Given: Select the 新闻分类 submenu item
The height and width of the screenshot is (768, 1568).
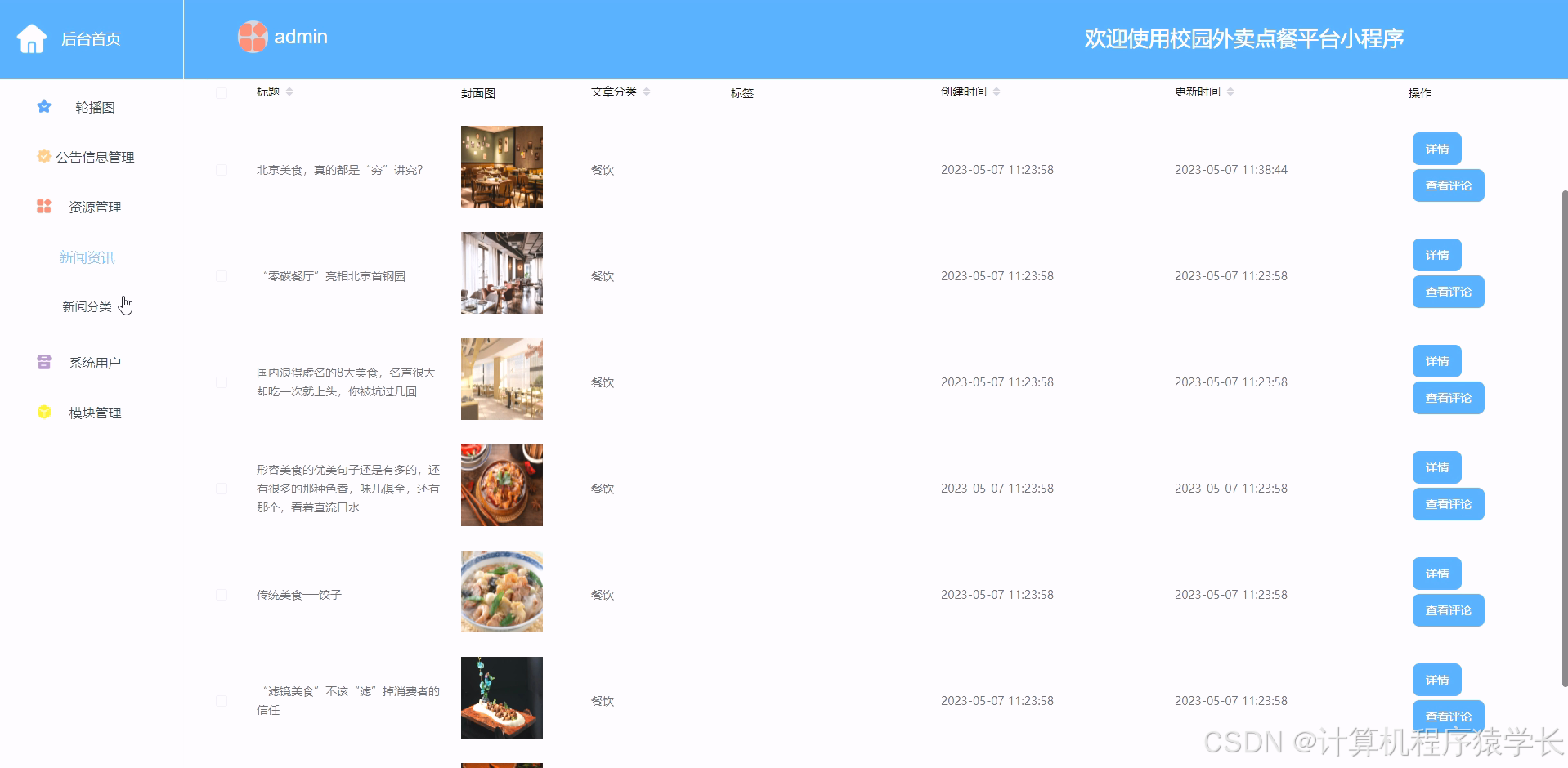Looking at the screenshot, I should point(87,306).
